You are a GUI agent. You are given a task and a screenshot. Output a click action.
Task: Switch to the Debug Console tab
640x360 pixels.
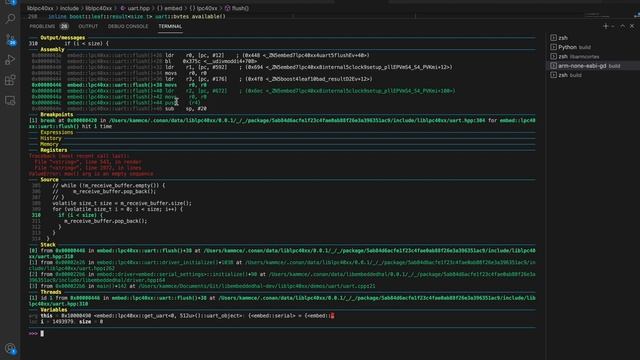pos(128,26)
